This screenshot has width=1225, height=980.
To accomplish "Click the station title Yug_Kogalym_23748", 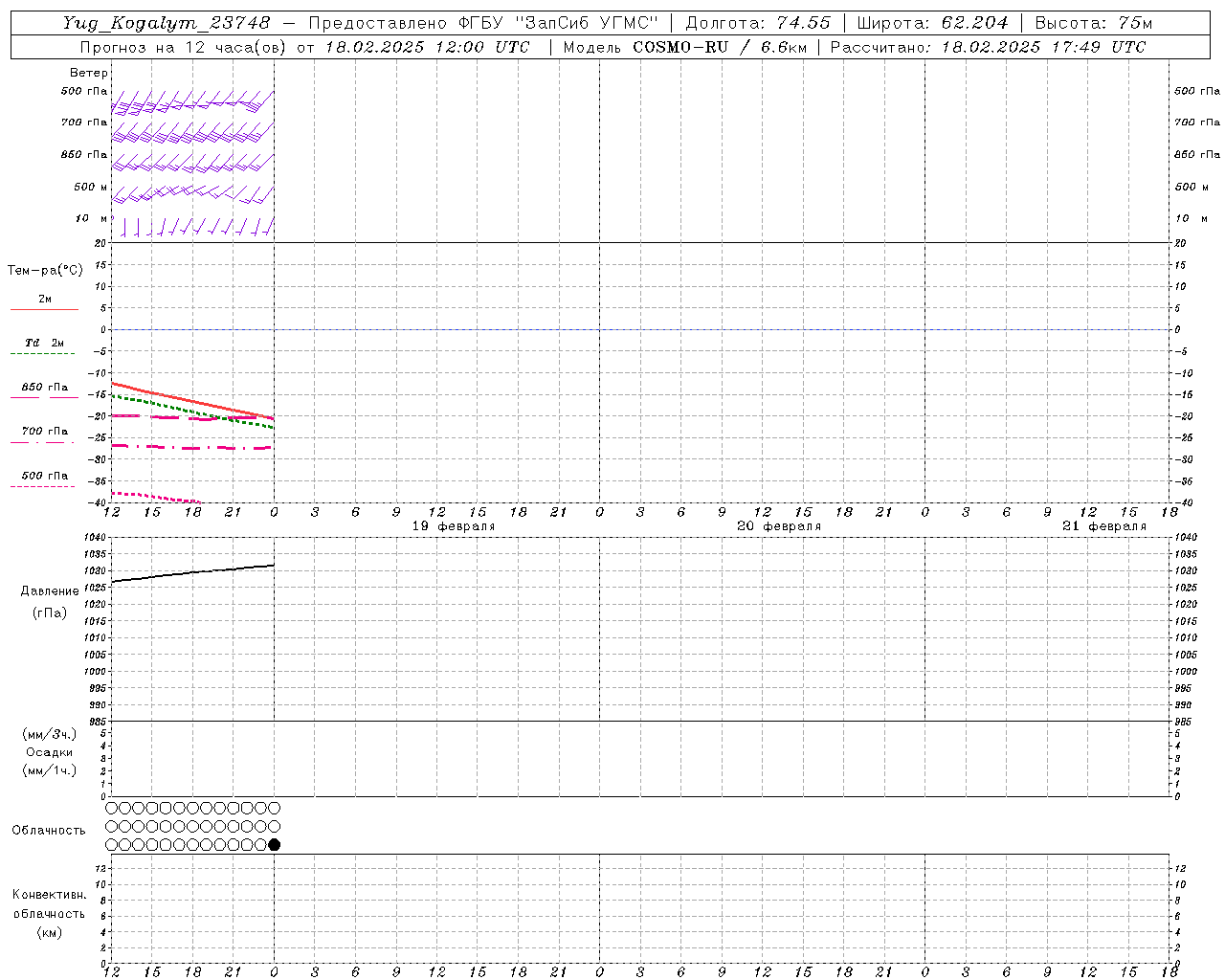I will tap(167, 23).
